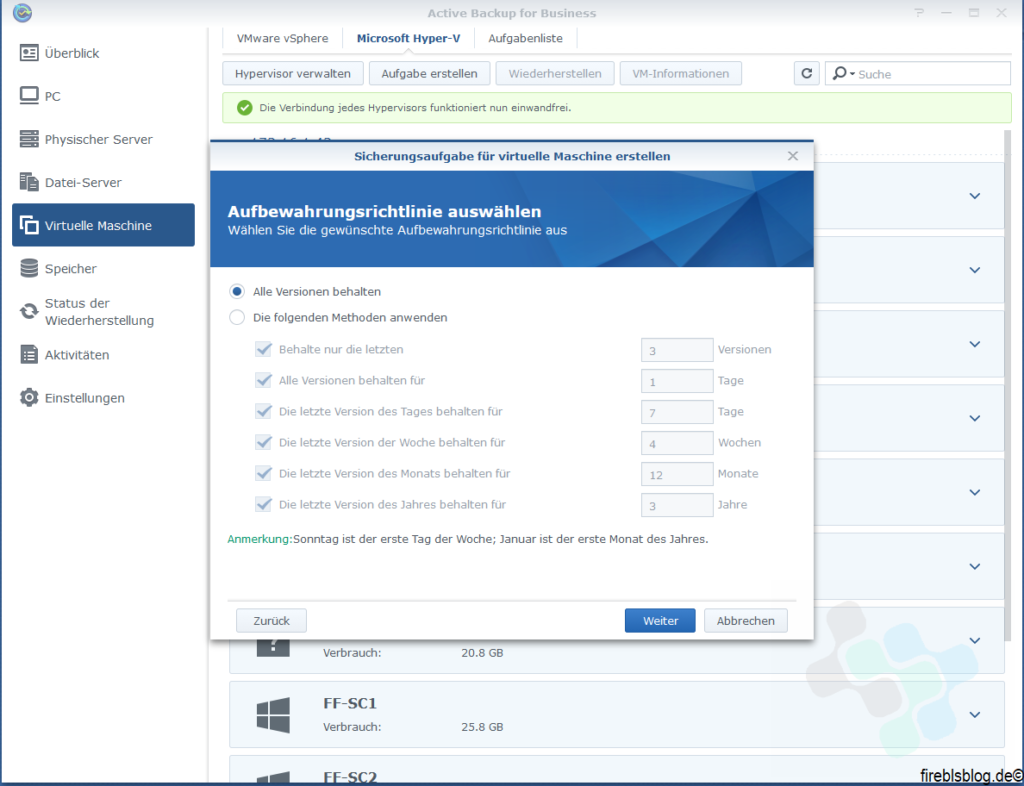Toggle letzte Version des Monats checkbox
The width and height of the screenshot is (1024, 786).
[263, 473]
